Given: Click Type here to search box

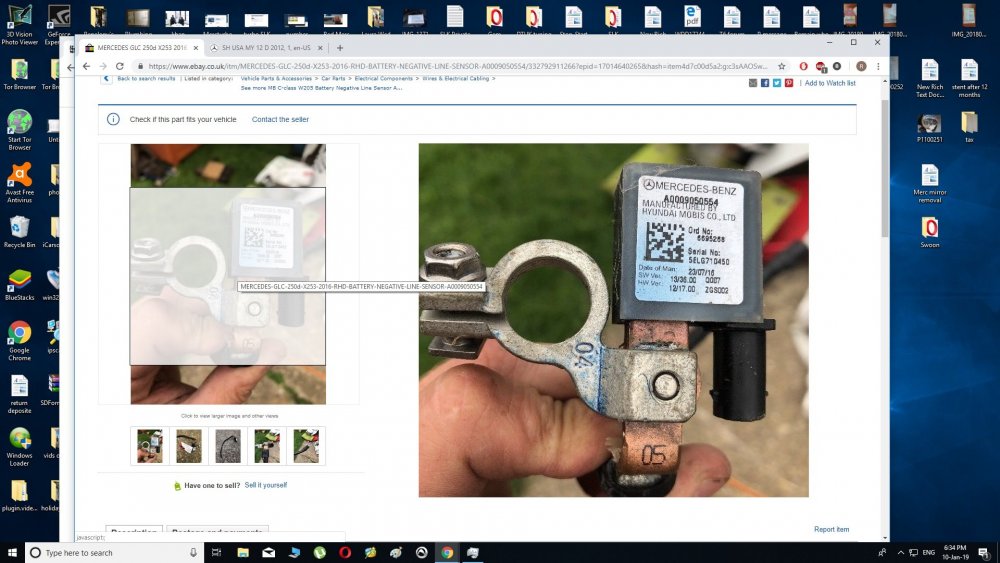Looking at the screenshot, I should pyautogui.click(x=114, y=552).
